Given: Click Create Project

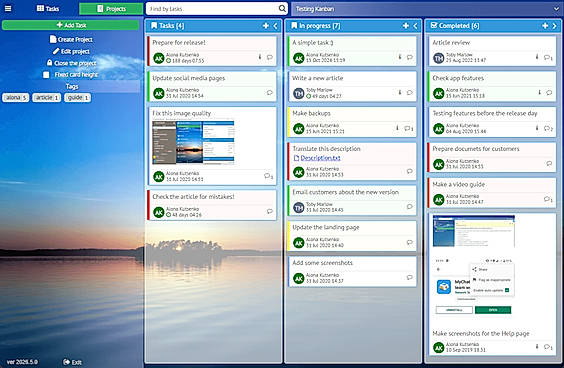Looking at the screenshot, I should click(x=71, y=39).
